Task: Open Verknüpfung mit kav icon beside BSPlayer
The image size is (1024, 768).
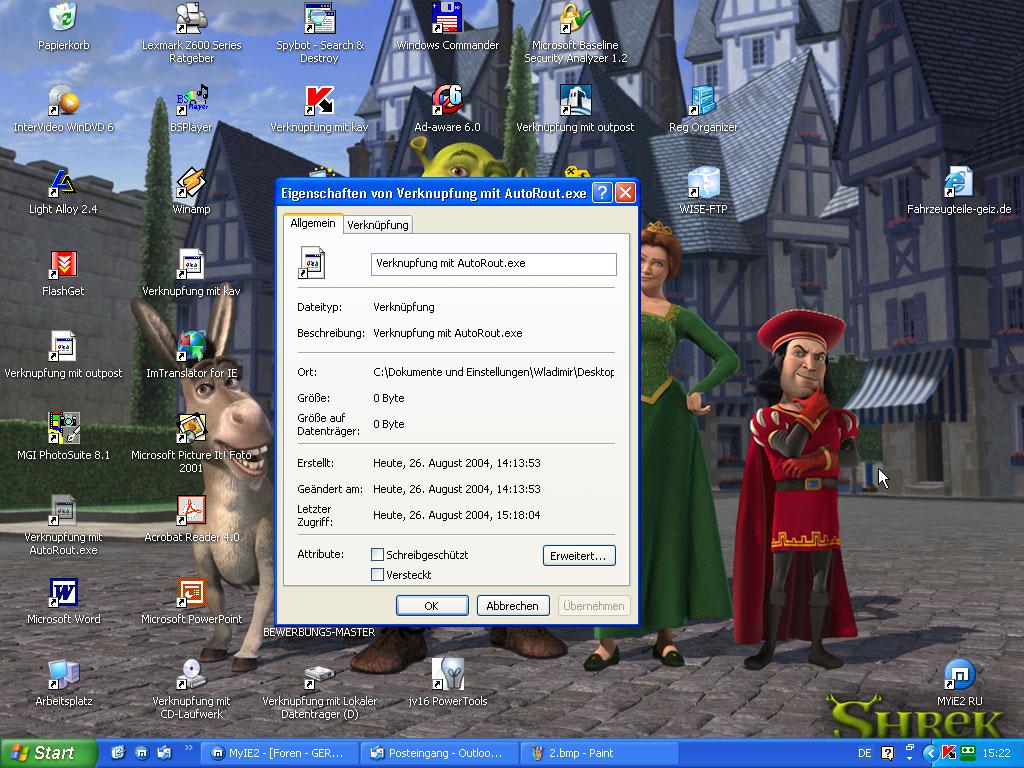Action: [319, 100]
